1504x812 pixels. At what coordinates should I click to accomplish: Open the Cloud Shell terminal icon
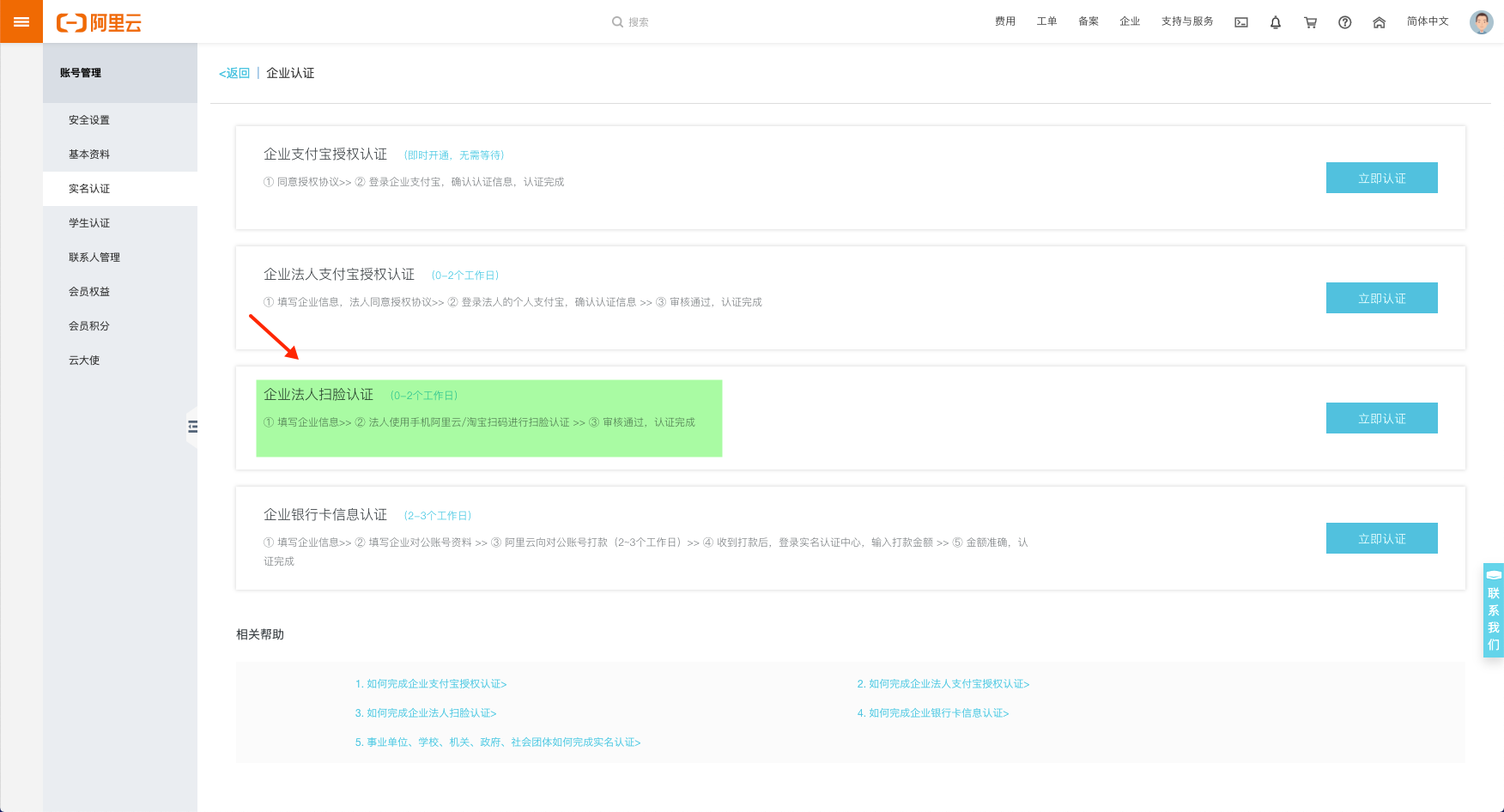click(x=1241, y=22)
